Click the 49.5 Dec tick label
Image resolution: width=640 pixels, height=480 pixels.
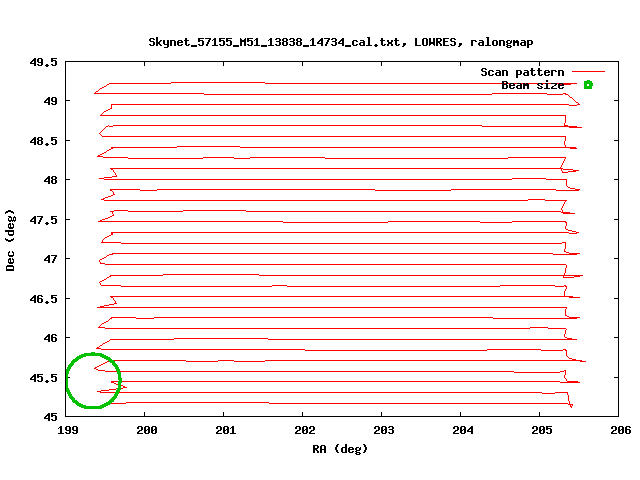43,62
